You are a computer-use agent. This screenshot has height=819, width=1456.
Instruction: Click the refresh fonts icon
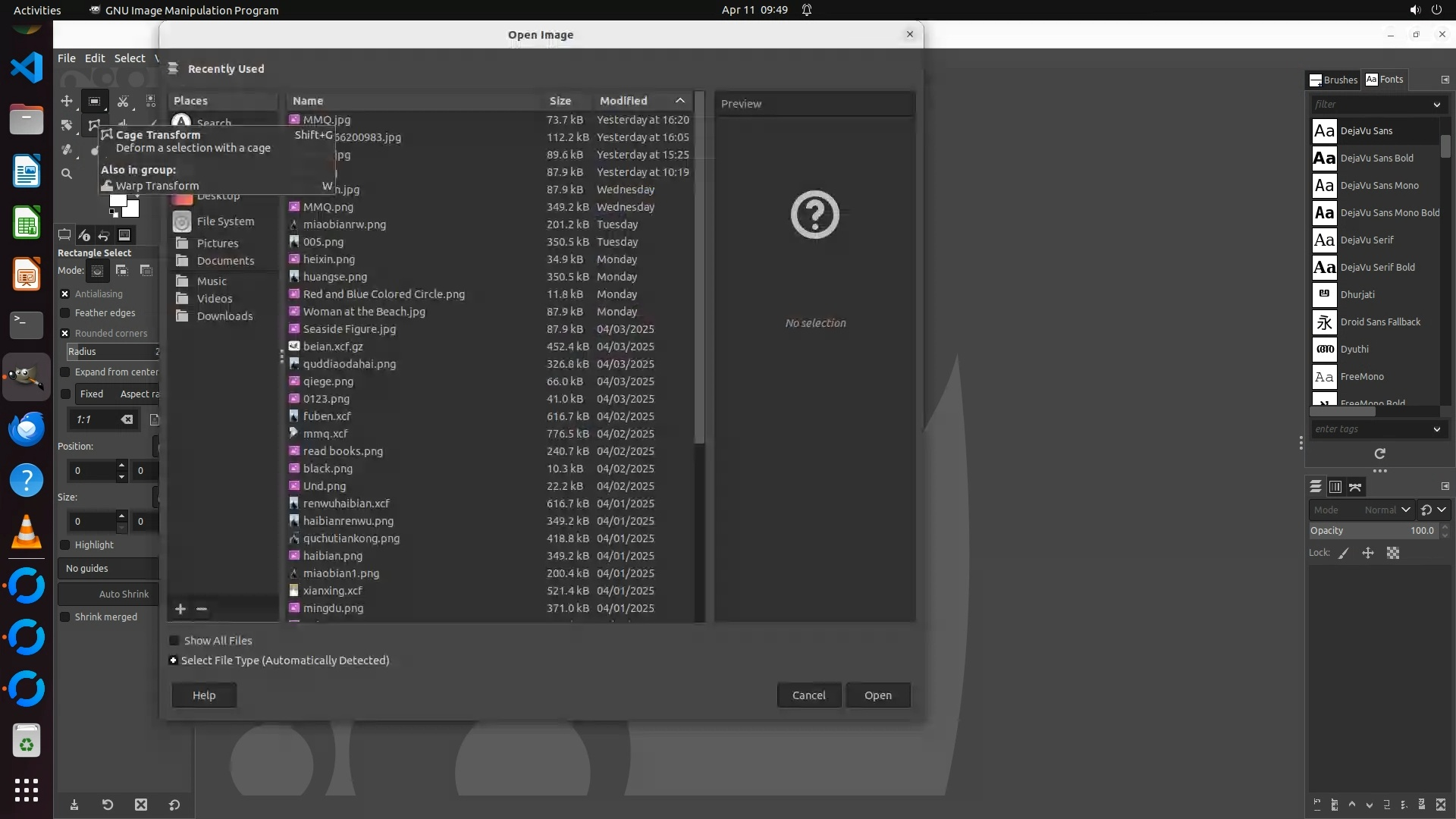[1379, 453]
